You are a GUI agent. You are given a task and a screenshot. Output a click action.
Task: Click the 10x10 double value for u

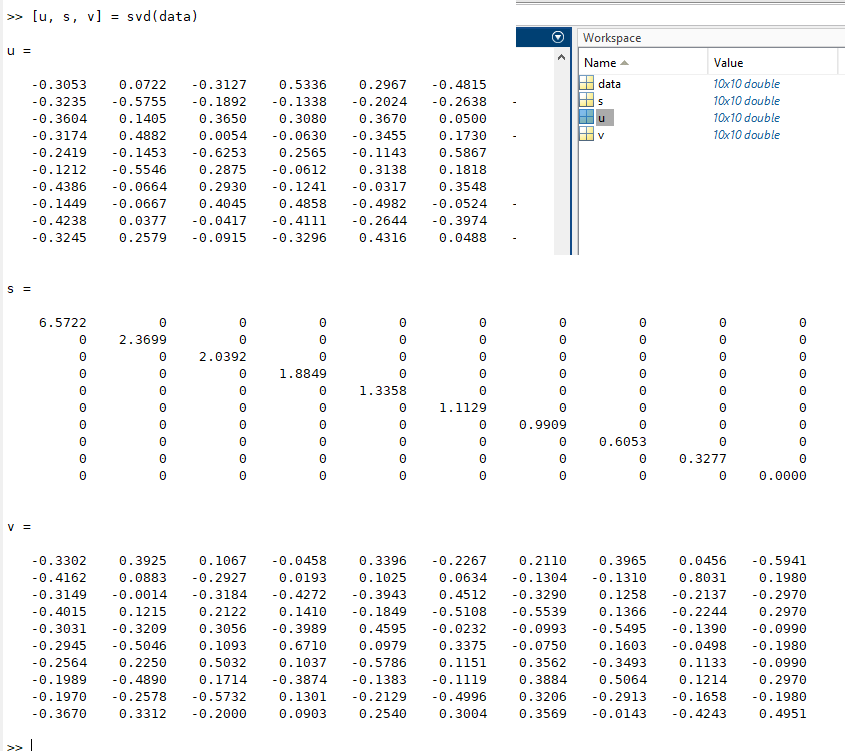tap(746, 117)
